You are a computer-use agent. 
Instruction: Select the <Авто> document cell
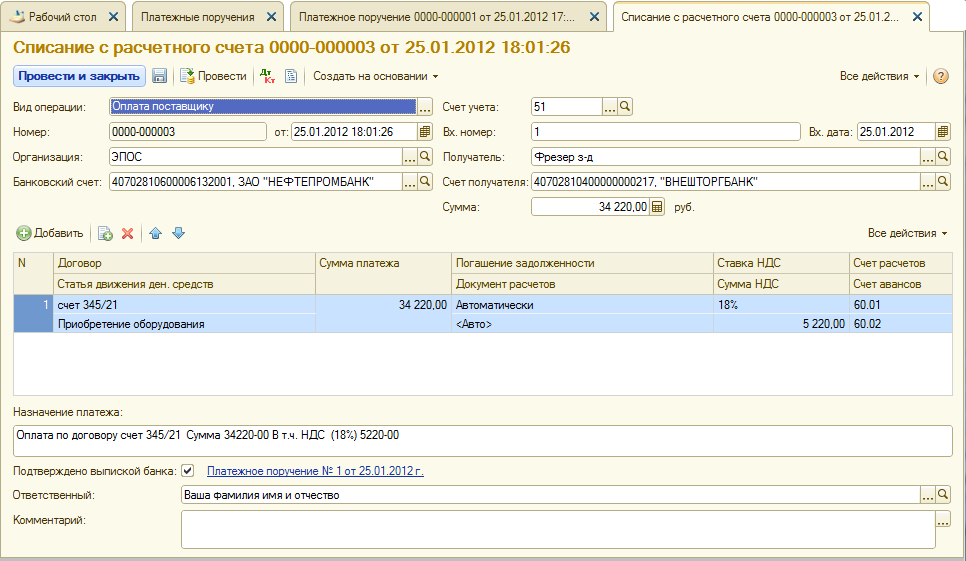click(582, 324)
